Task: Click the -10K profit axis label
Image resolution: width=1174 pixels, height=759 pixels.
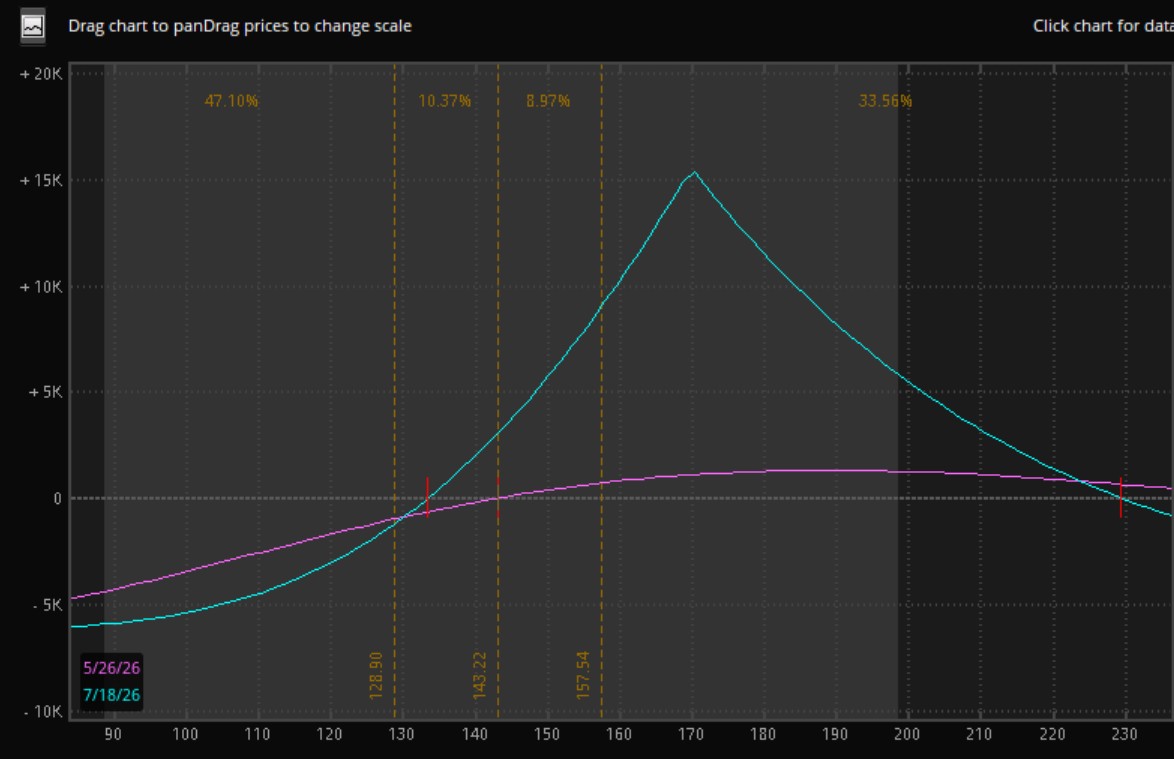Action: point(43,711)
